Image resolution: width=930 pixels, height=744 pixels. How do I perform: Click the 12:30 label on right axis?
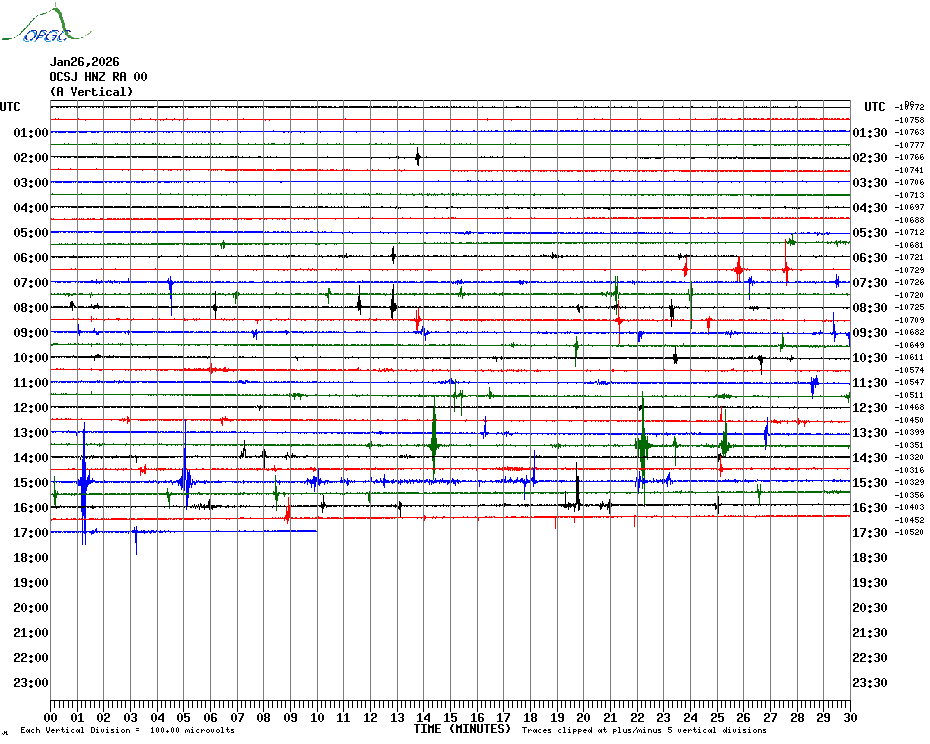click(x=868, y=408)
